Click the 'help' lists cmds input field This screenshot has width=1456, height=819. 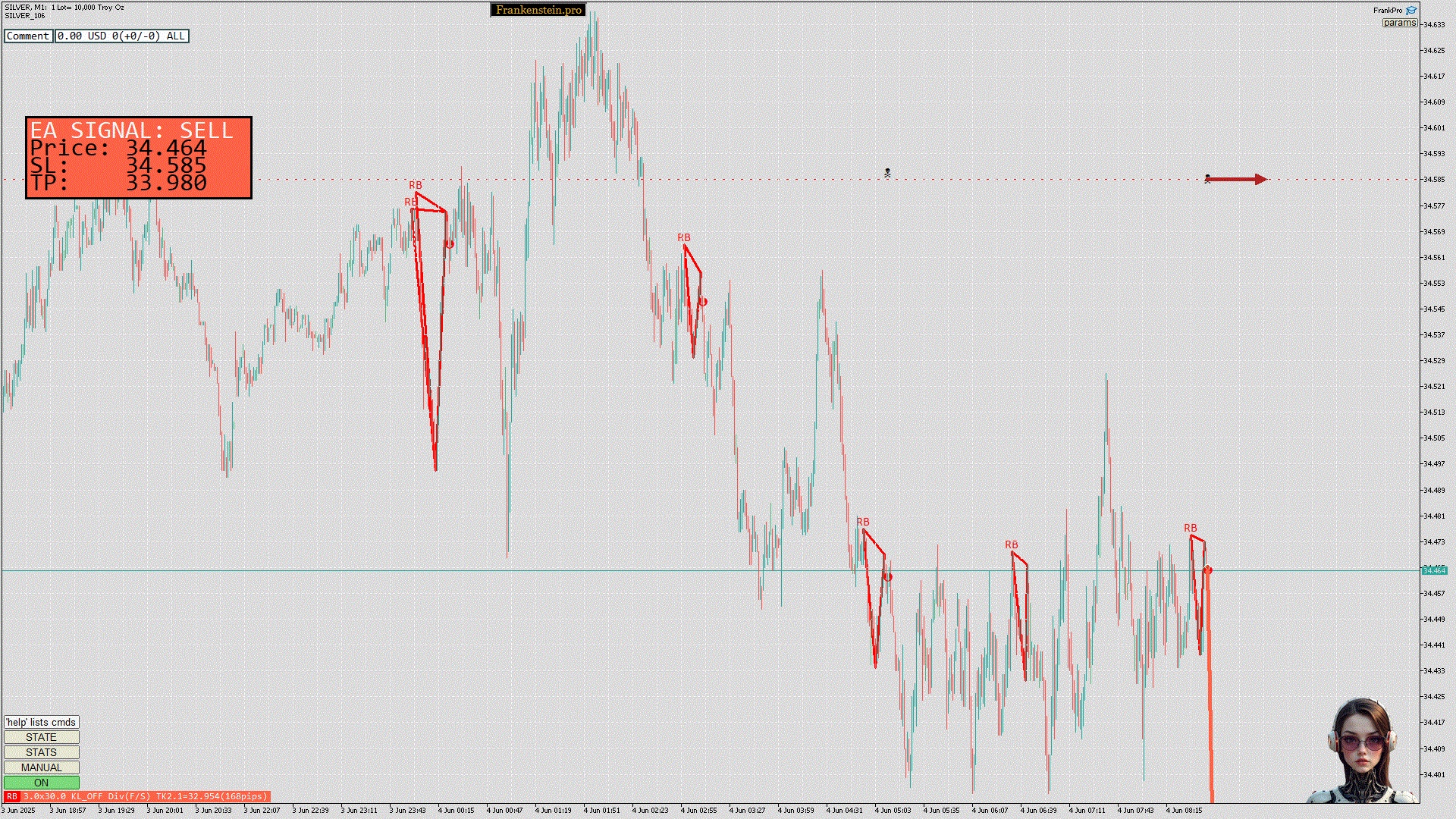click(x=41, y=722)
